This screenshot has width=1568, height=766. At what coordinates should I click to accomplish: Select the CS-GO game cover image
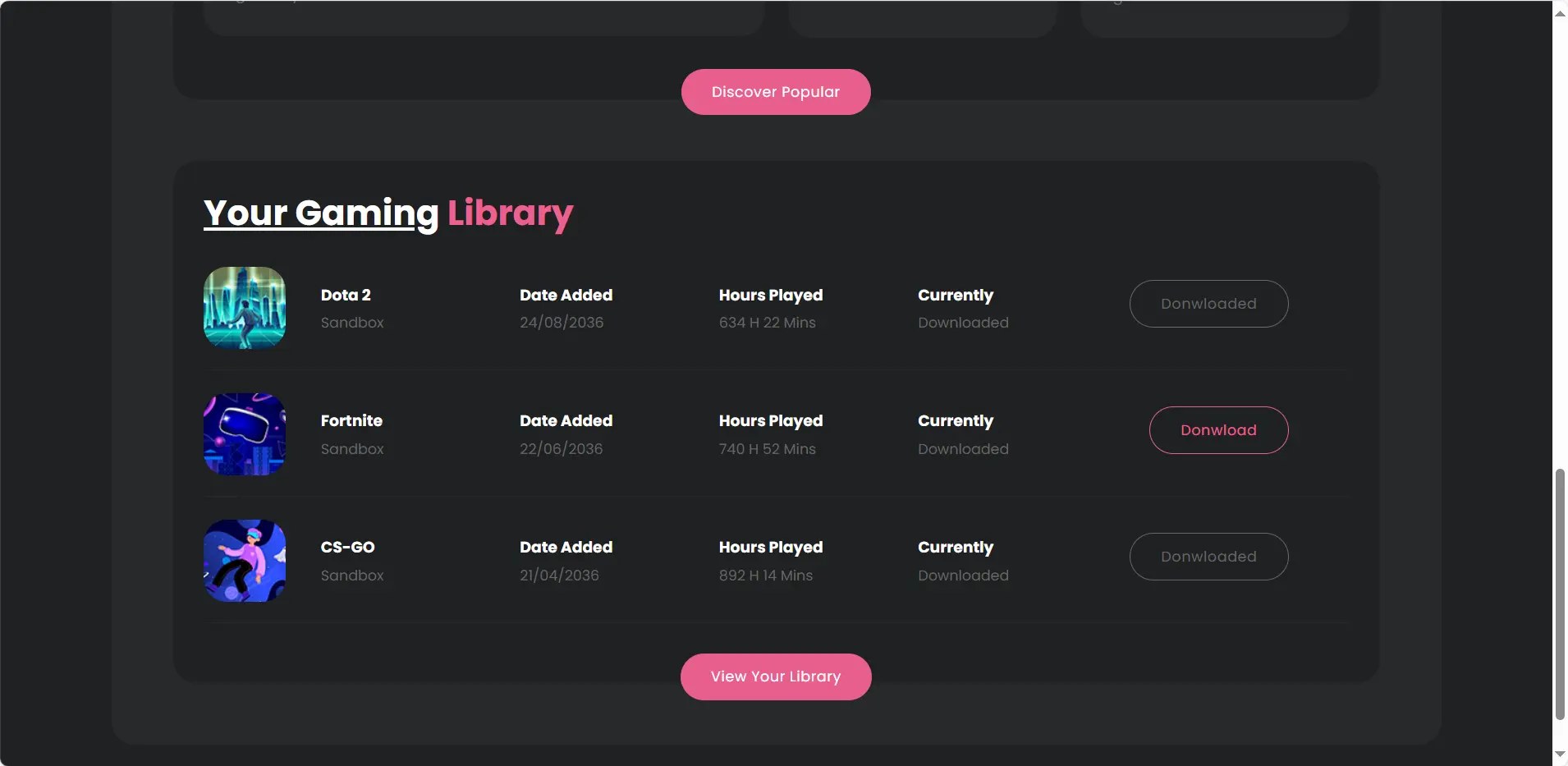point(245,561)
